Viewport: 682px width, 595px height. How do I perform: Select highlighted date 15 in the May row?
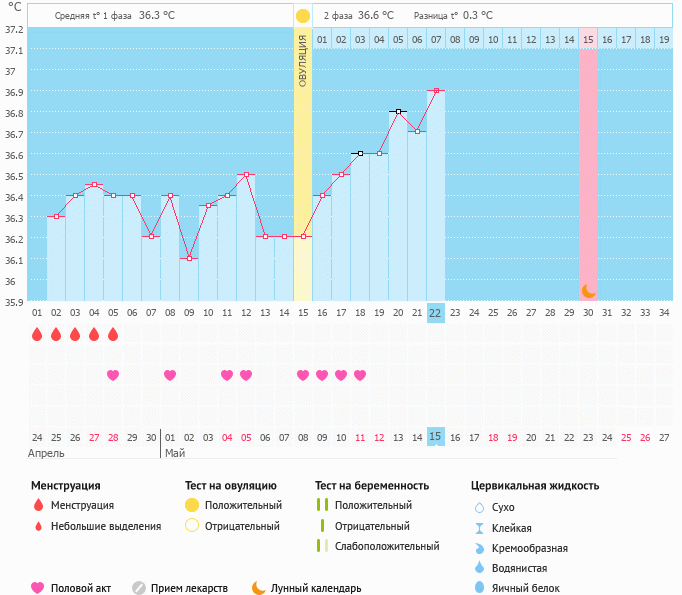click(x=435, y=437)
